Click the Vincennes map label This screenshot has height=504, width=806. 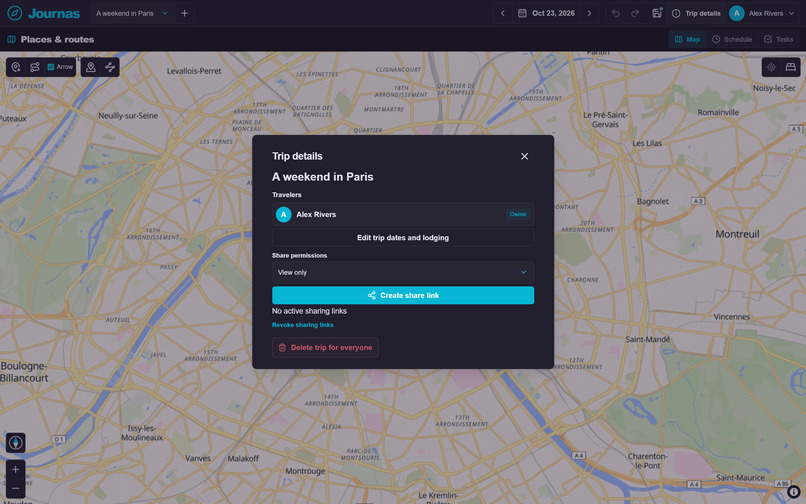tap(732, 317)
